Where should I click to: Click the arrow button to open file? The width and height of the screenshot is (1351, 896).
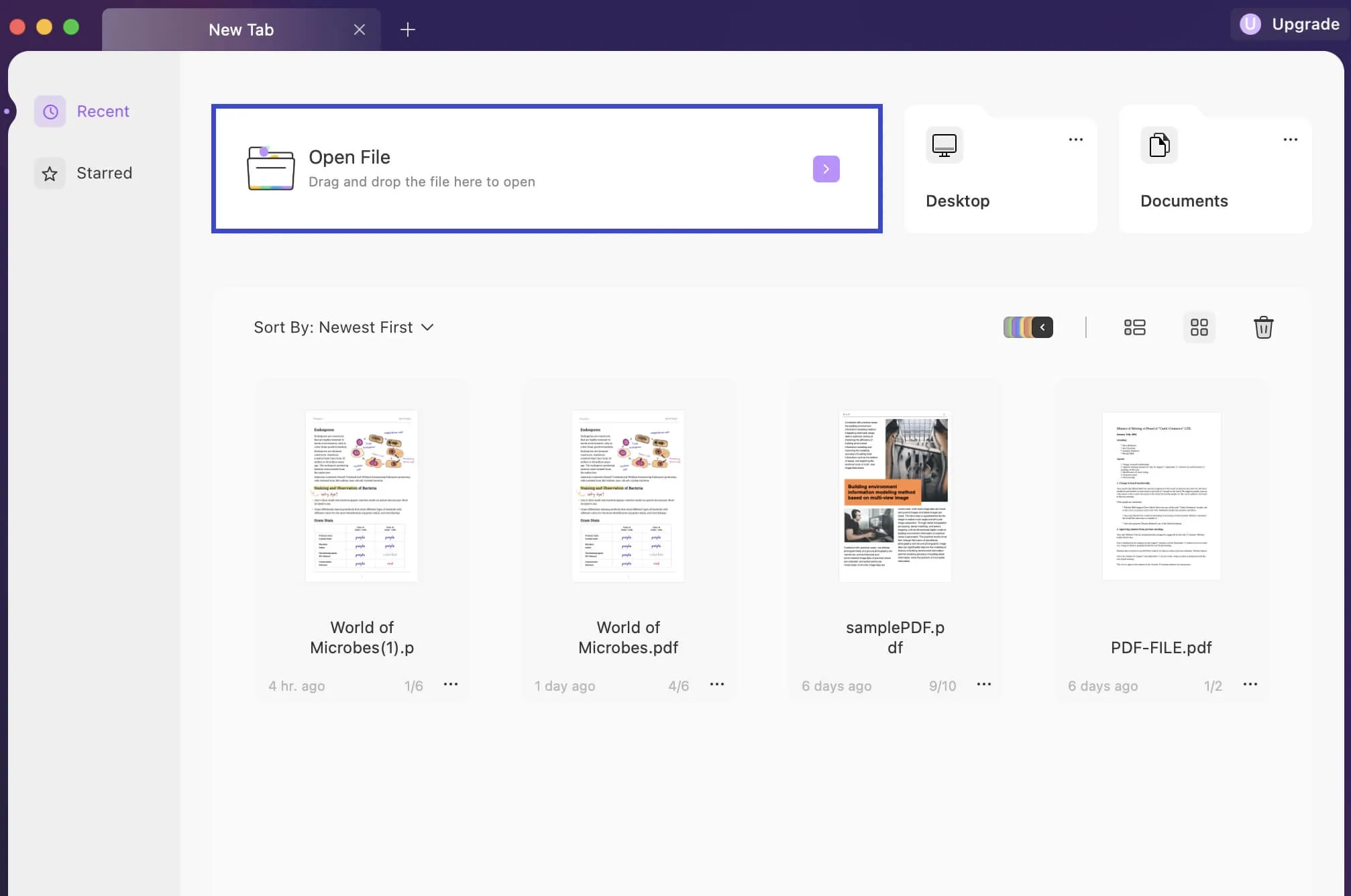click(826, 169)
